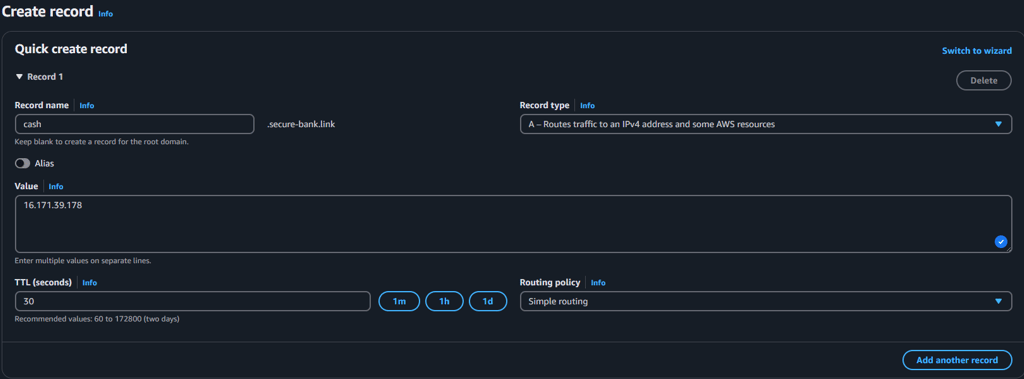Open Info link next to Create record
1024x379 pixels.
click(x=105, y=13)
